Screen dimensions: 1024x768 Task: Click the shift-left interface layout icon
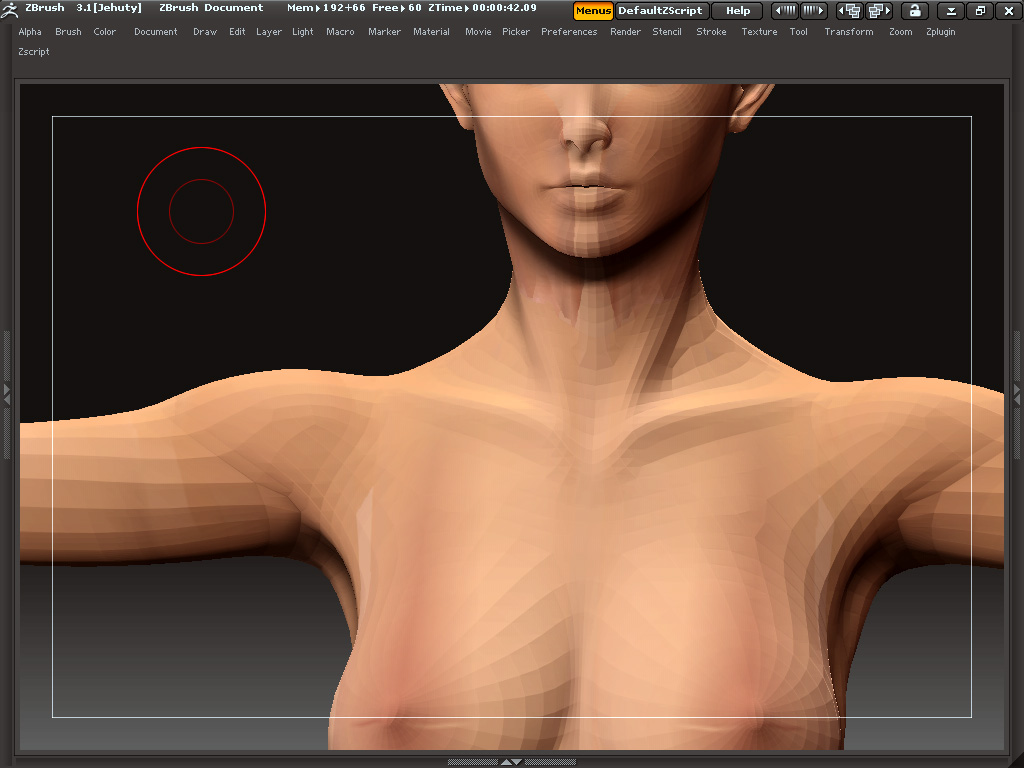(785, 11)
